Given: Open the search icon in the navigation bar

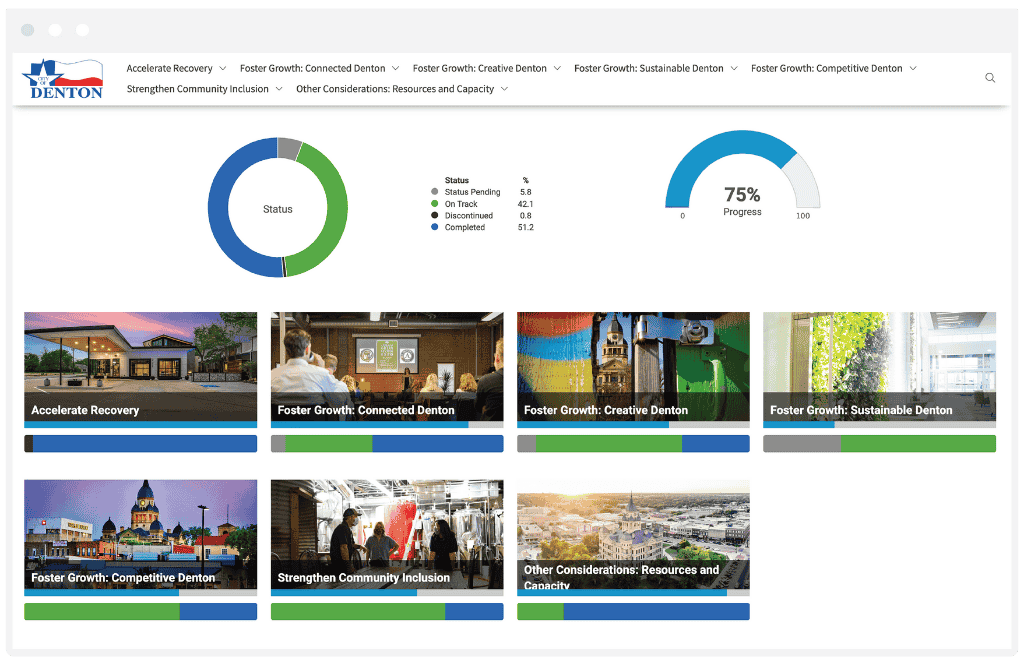Looking at the screenshot, I should click(990, 77).
